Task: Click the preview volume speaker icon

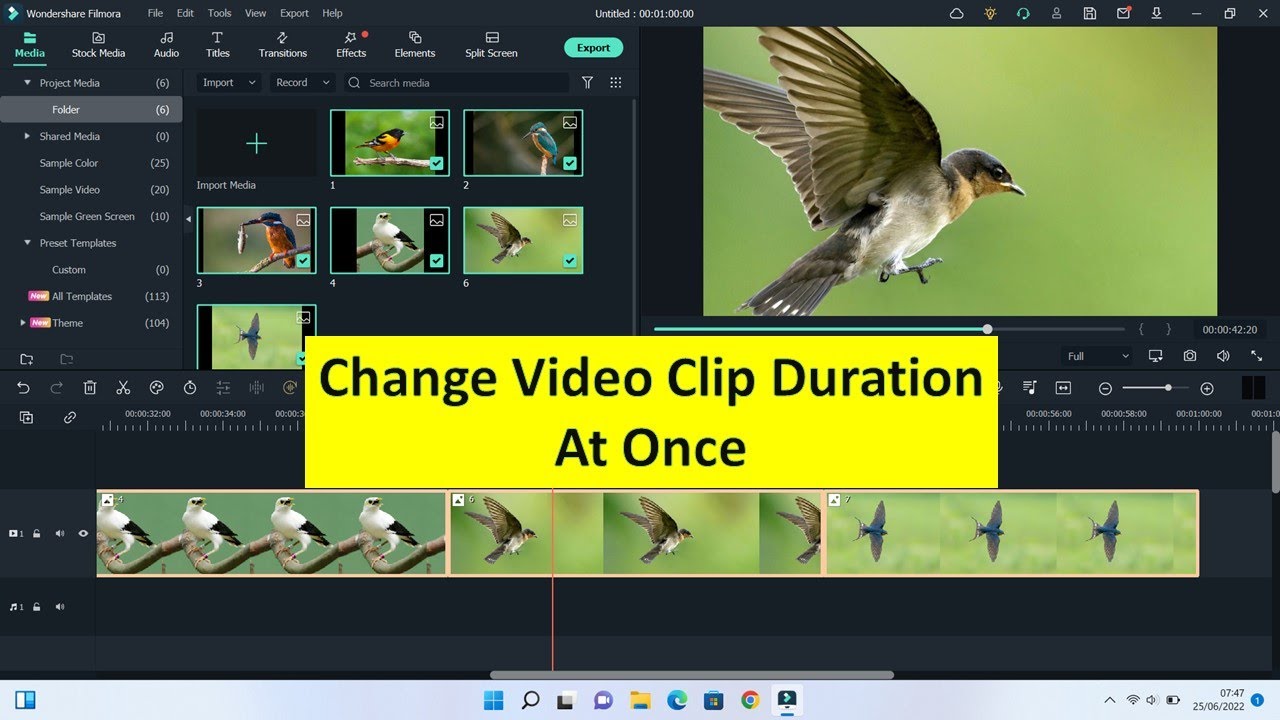Action: [x=1223, y=356]
